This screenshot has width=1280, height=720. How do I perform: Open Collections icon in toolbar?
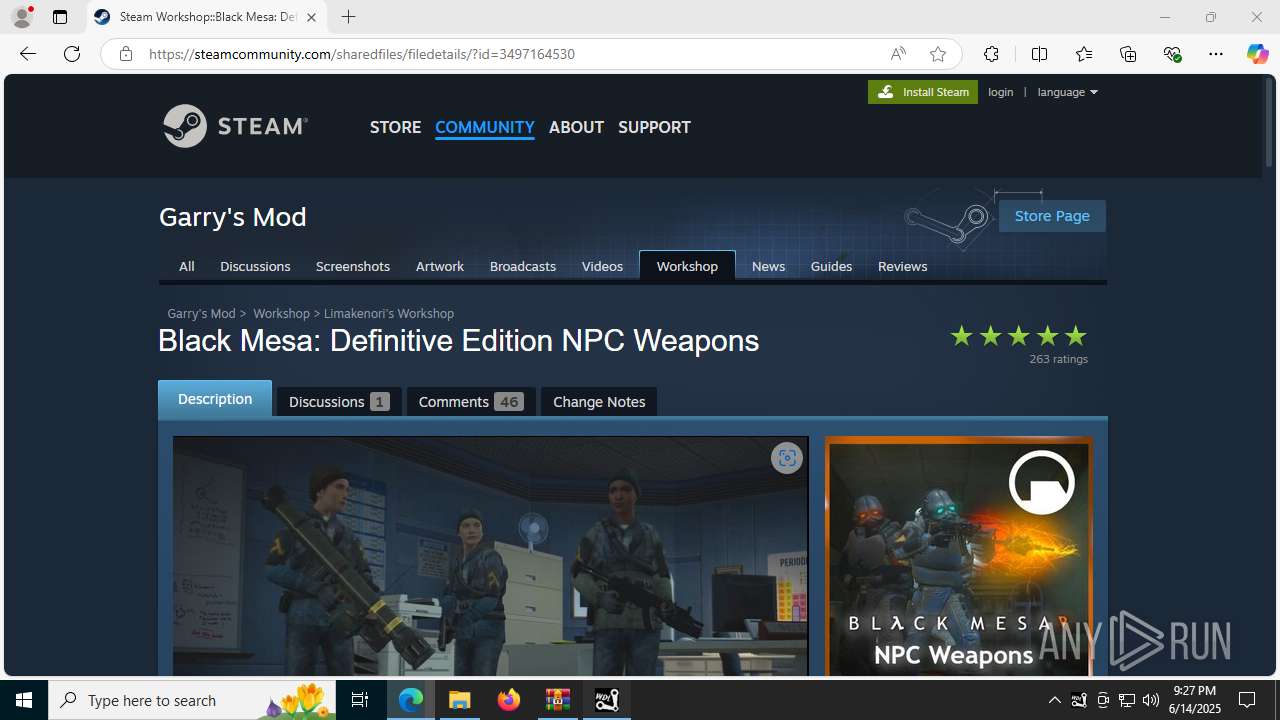click(1128, 54)
